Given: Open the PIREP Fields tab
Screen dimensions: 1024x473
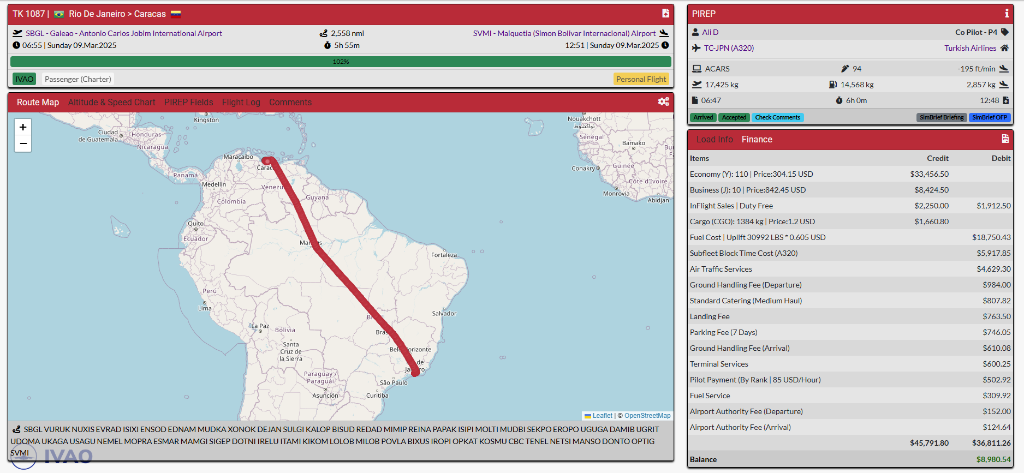Looking at the screenshot, I should pos(189,102).
